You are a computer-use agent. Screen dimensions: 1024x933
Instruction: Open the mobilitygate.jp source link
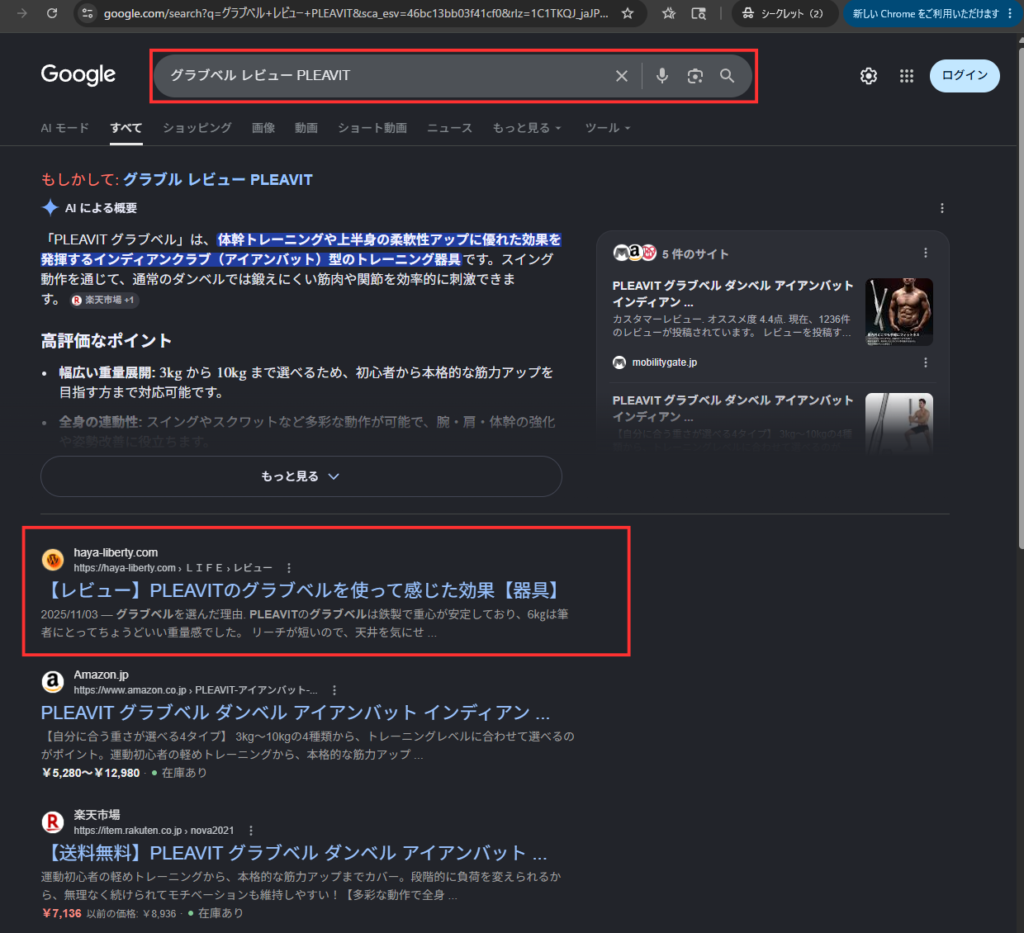pyautogui.click(x=664, y=362)
